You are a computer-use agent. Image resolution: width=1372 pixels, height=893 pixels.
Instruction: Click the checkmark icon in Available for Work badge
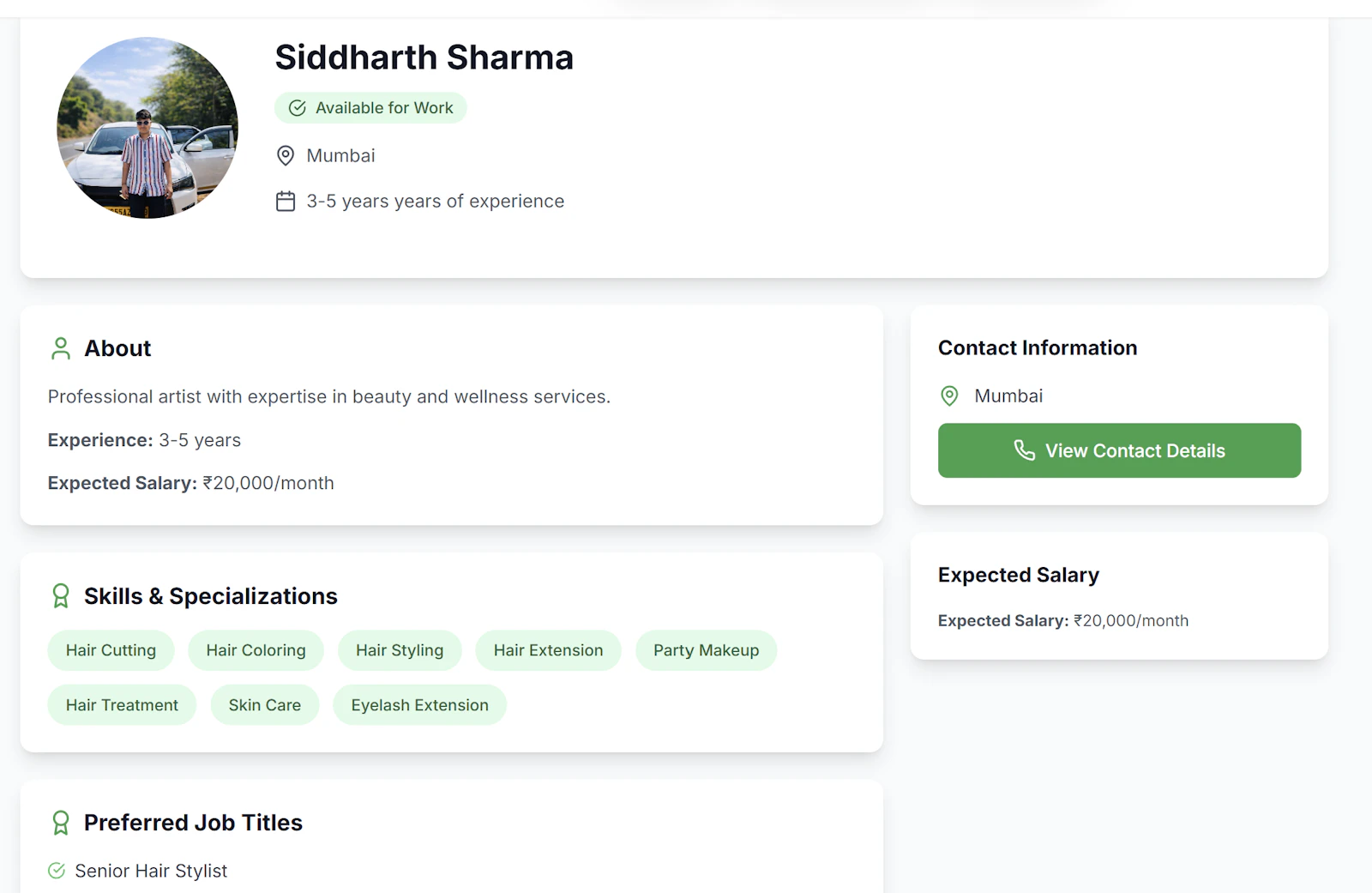tap(298, 108)
